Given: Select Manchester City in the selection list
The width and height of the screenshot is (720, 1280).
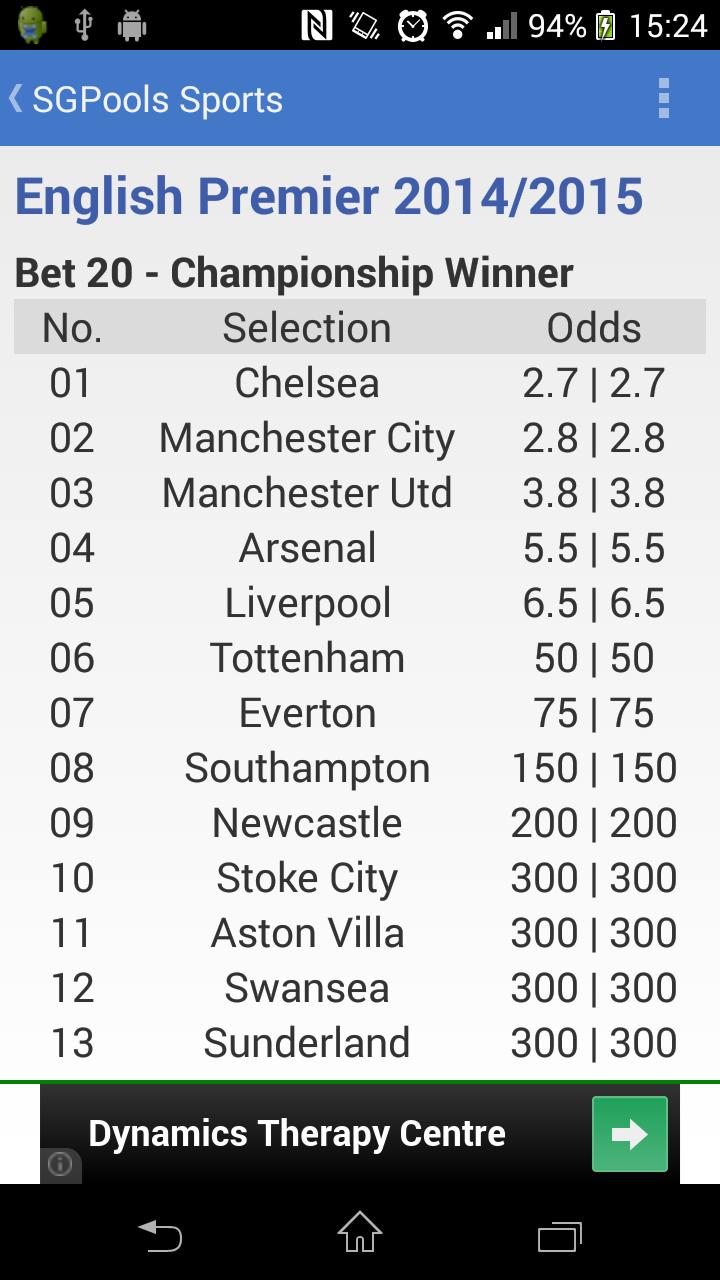Looking at the screenshot, I should pos(307,437).
